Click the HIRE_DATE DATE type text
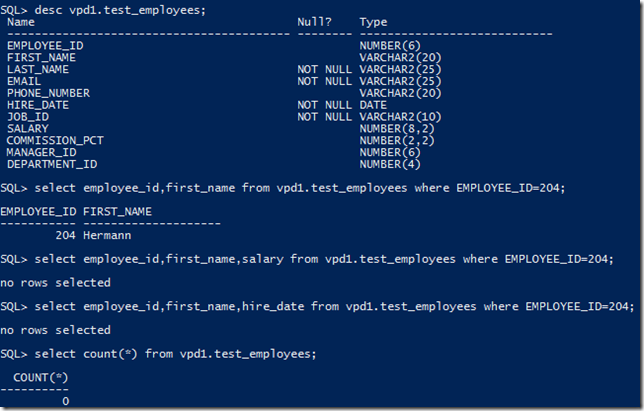Image resolution: width=644 pixels, height=411 pixels. [373, 105]
